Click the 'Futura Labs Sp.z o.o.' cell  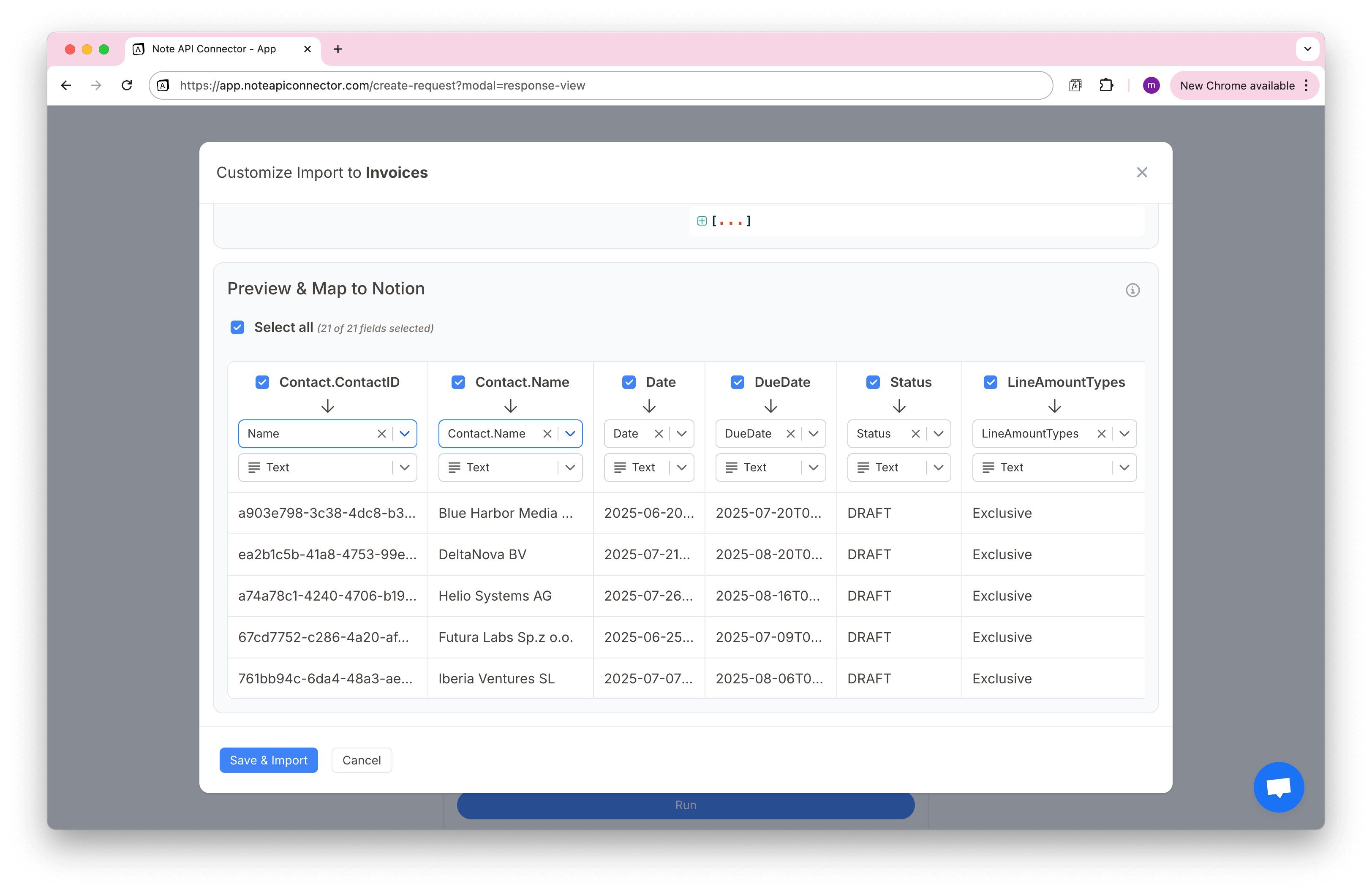point(510,637)
